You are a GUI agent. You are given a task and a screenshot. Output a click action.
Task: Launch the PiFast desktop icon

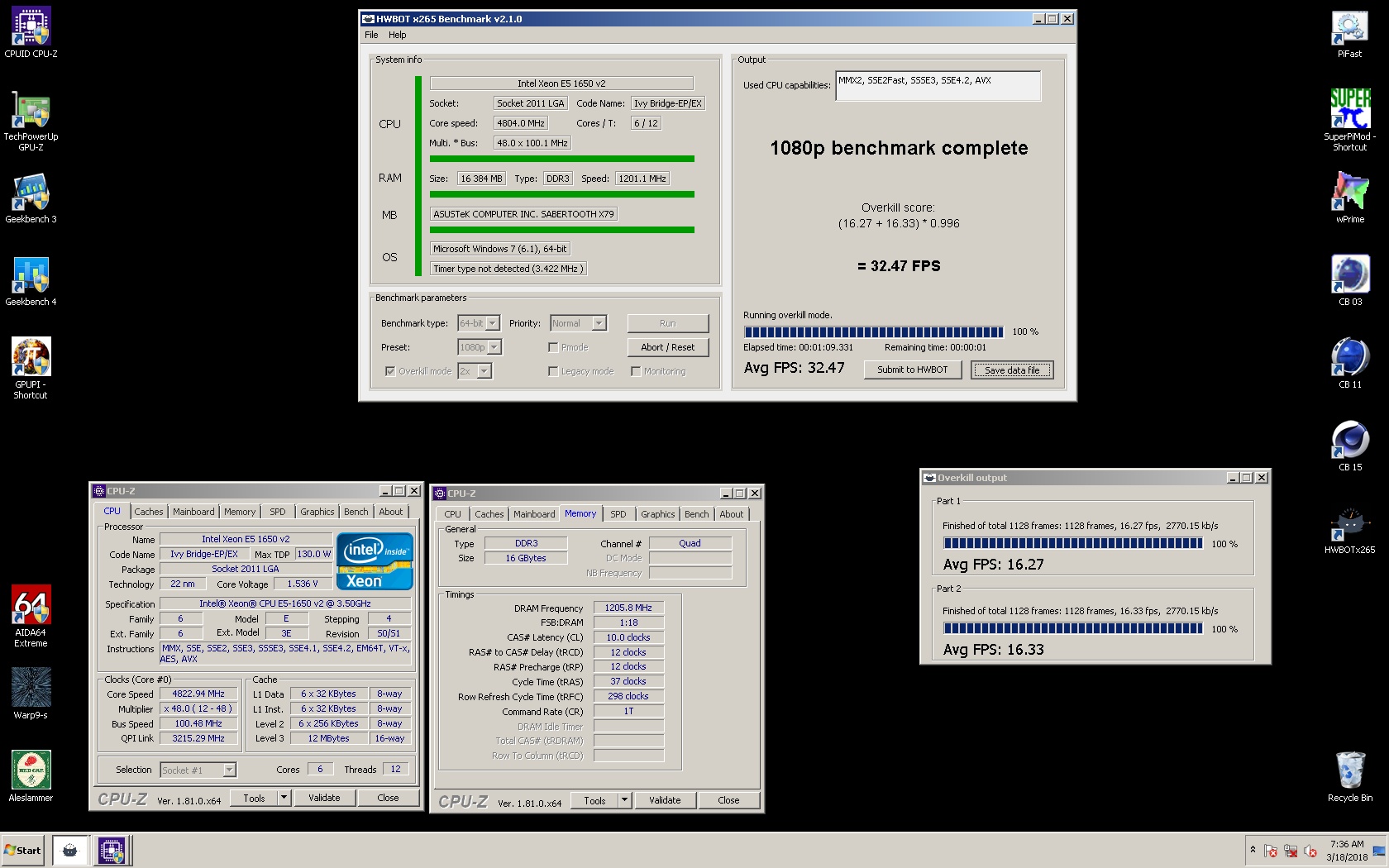coord(1350,33)
